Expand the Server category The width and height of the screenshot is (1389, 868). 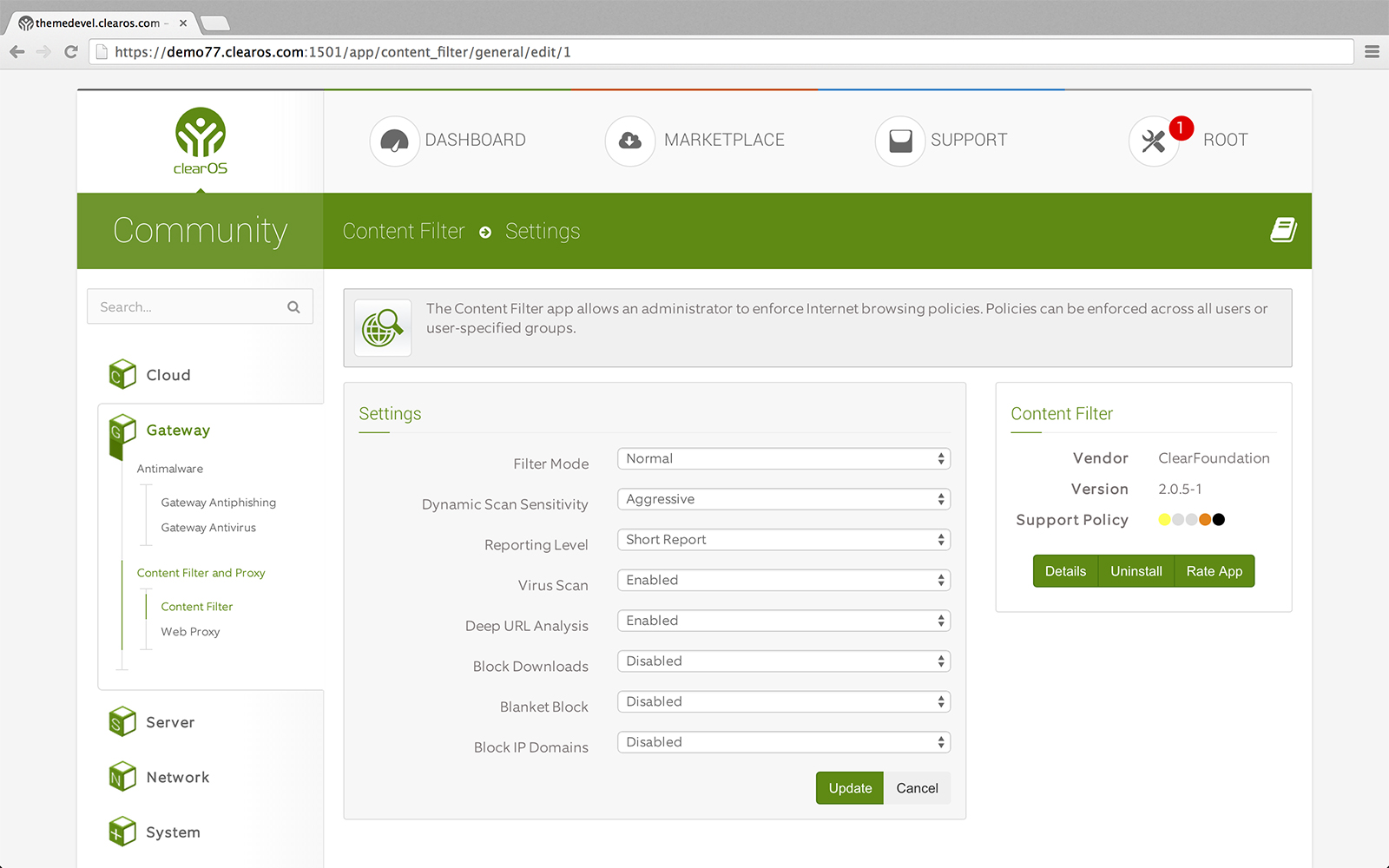pyautogui.click(x=170, y=722)
